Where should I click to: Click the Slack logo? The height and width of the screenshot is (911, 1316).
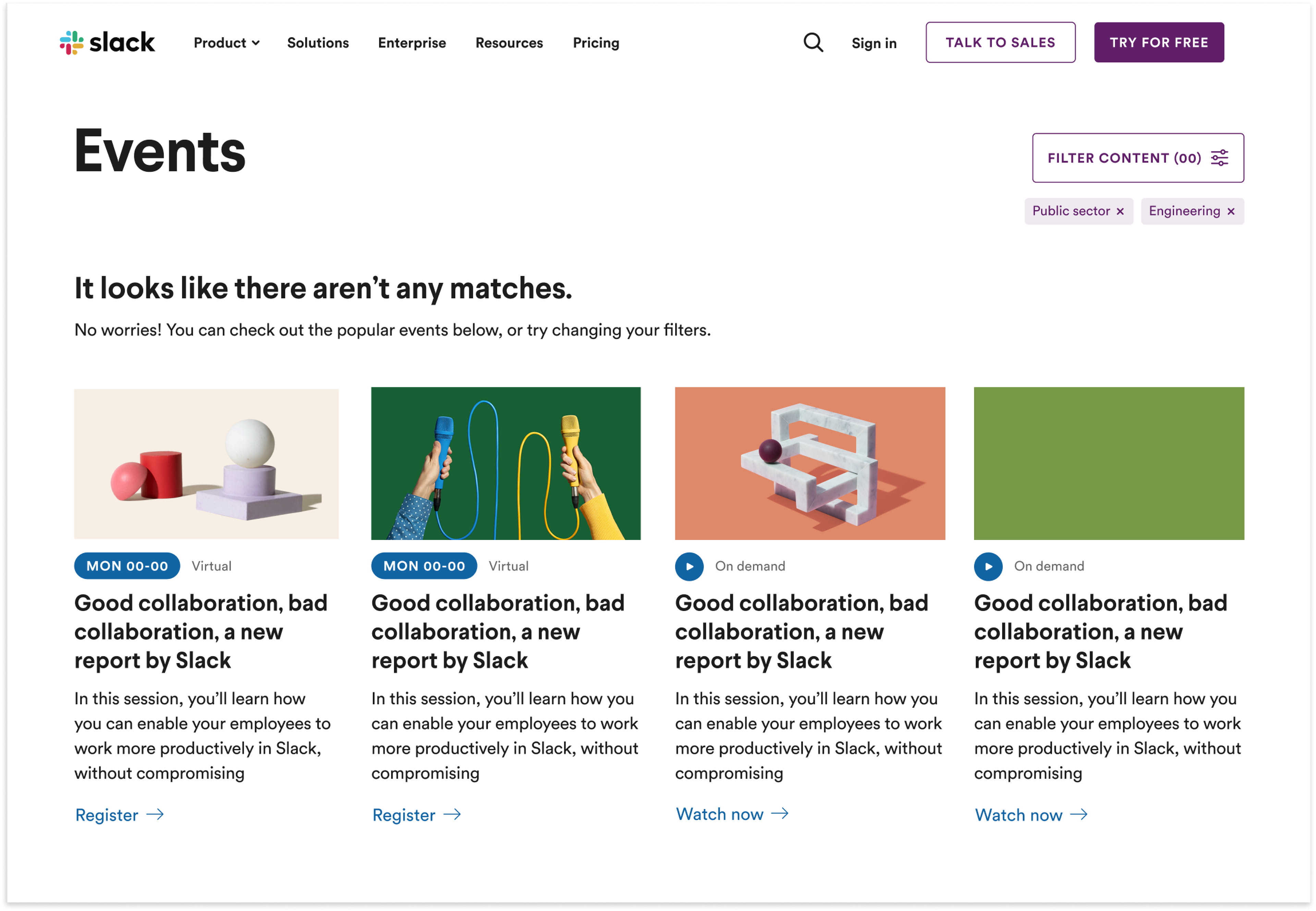pyautogui.click(x=107, y=43)
